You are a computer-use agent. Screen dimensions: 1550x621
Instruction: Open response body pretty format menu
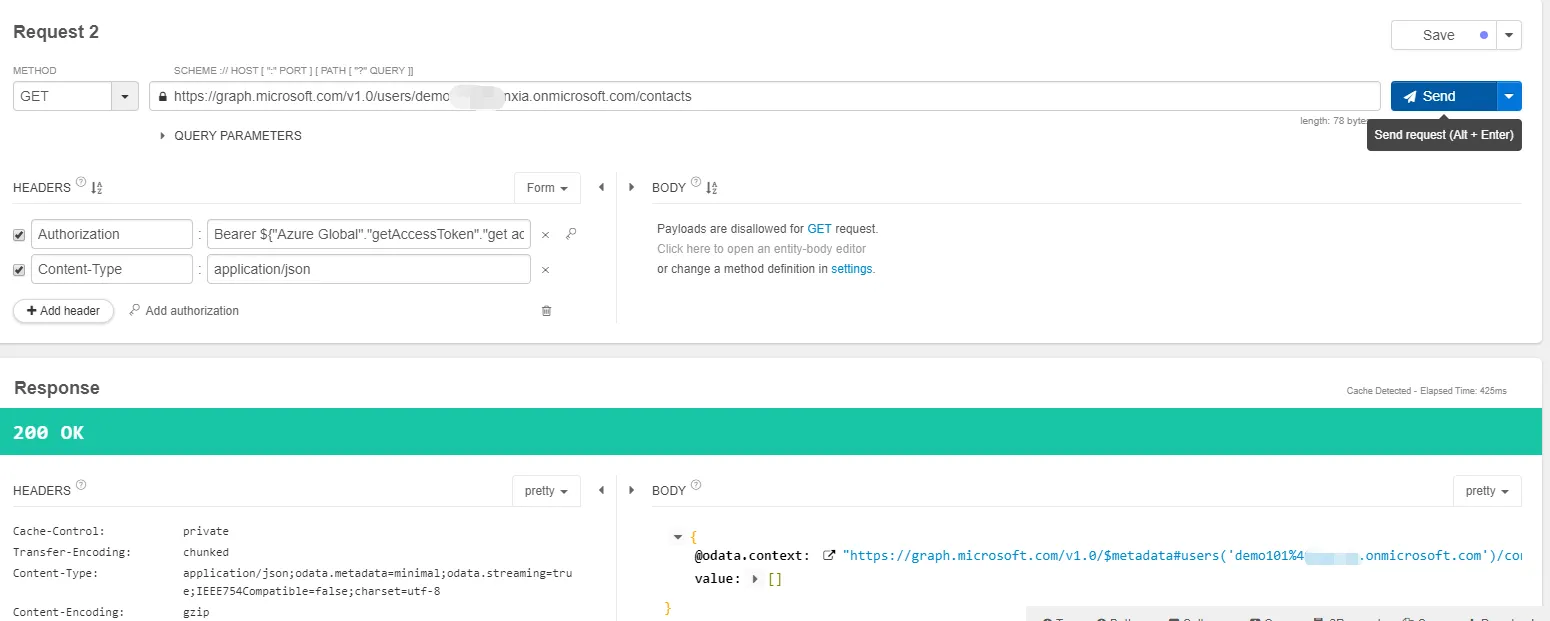click(x=1486, y=491)
